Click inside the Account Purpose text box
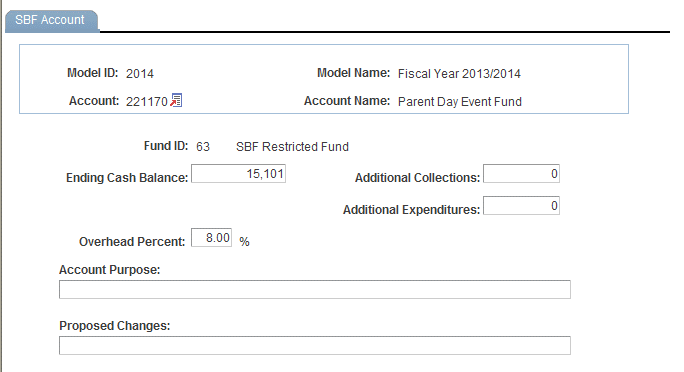 315,290
